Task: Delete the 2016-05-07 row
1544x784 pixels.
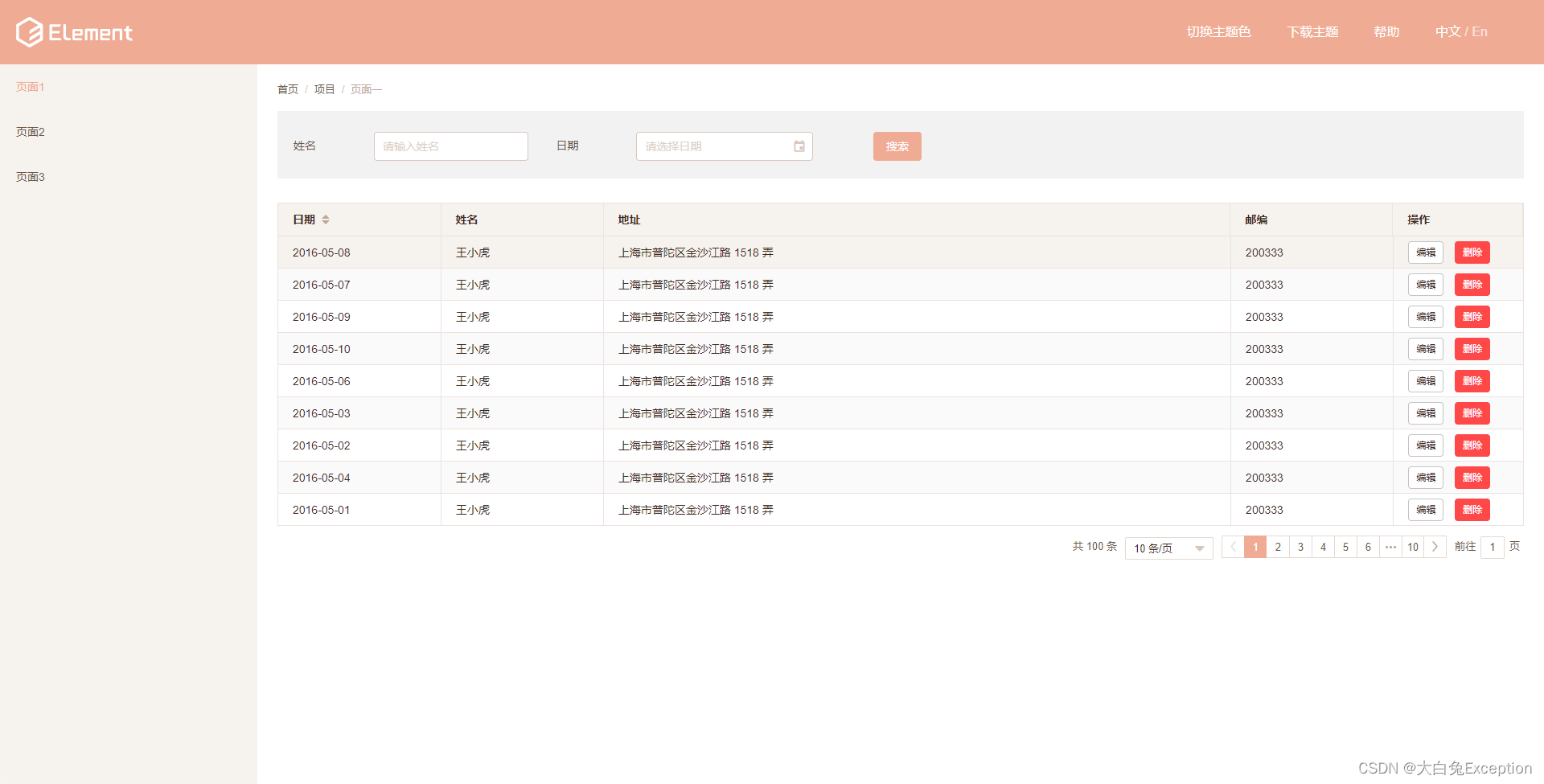Action: coord(1472,285)
